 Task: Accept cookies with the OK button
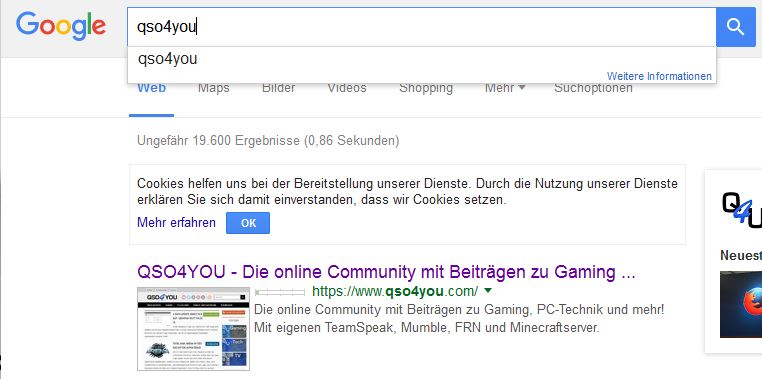coord(248,223)
